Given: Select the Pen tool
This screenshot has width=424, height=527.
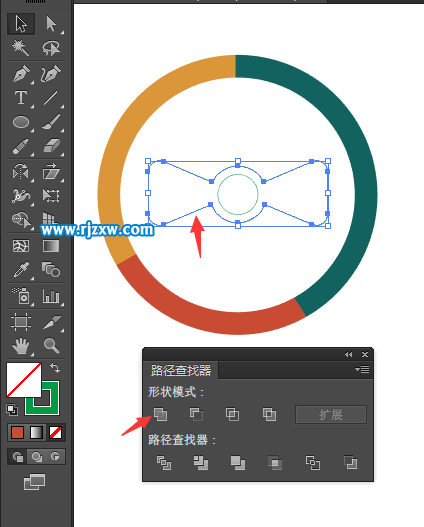Looking at the screenshot, I should [x=21, y=74].
